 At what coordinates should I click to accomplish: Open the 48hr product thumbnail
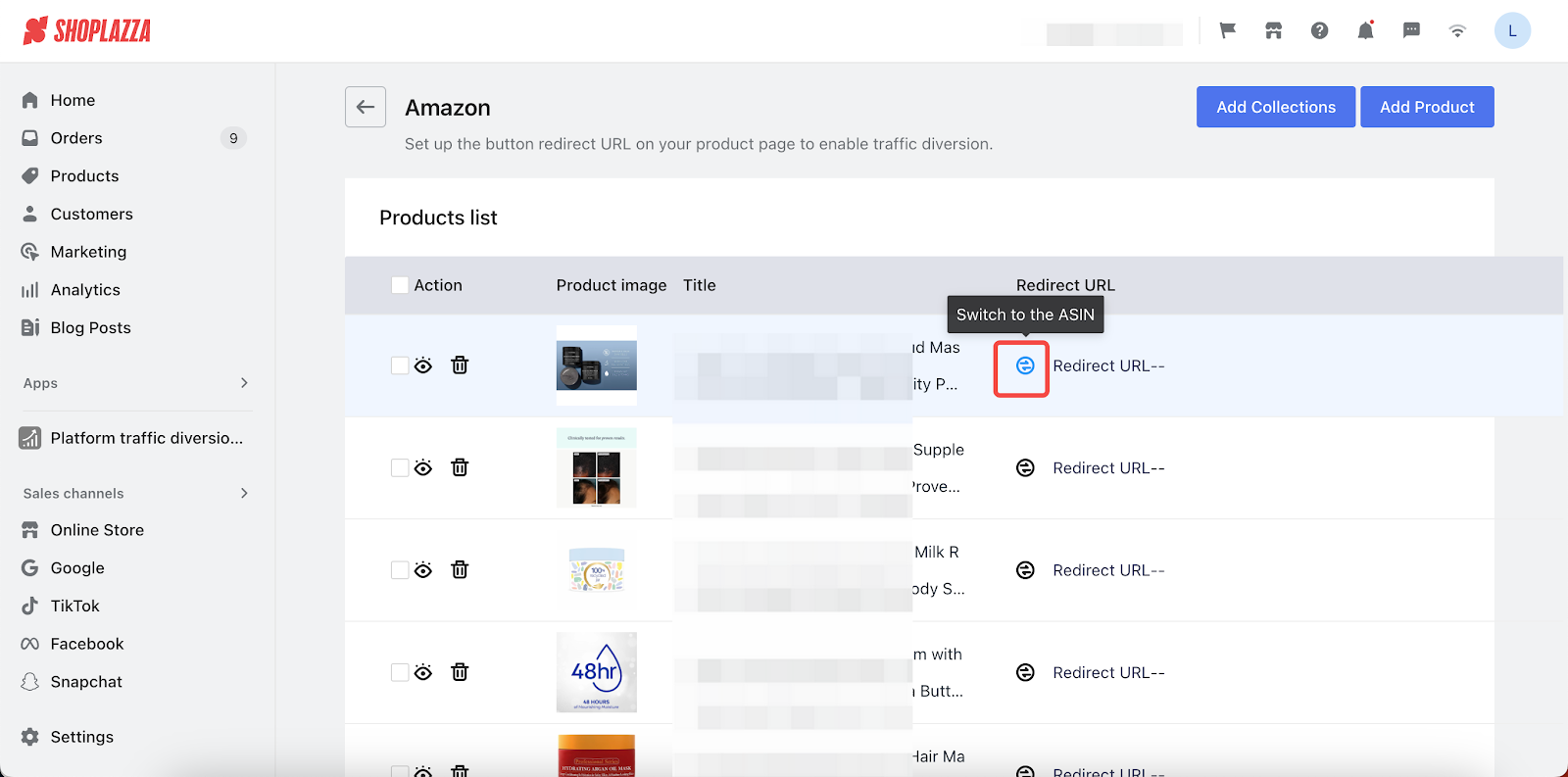pos(597,672)
